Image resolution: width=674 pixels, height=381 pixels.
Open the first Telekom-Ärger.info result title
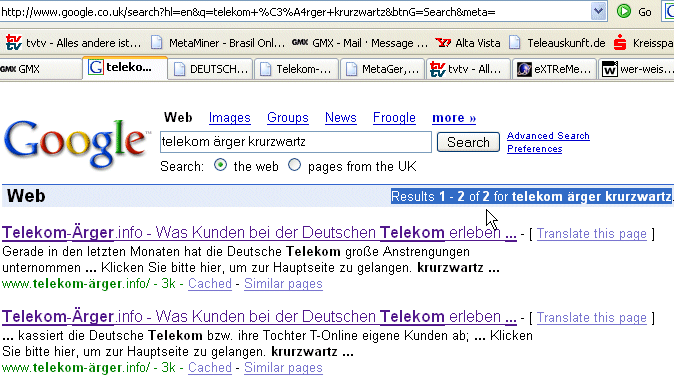[259, 233]
